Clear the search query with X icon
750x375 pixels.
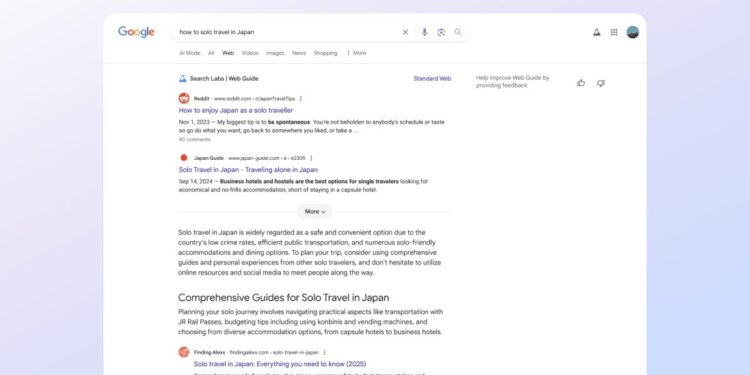[x=405, y=32]
